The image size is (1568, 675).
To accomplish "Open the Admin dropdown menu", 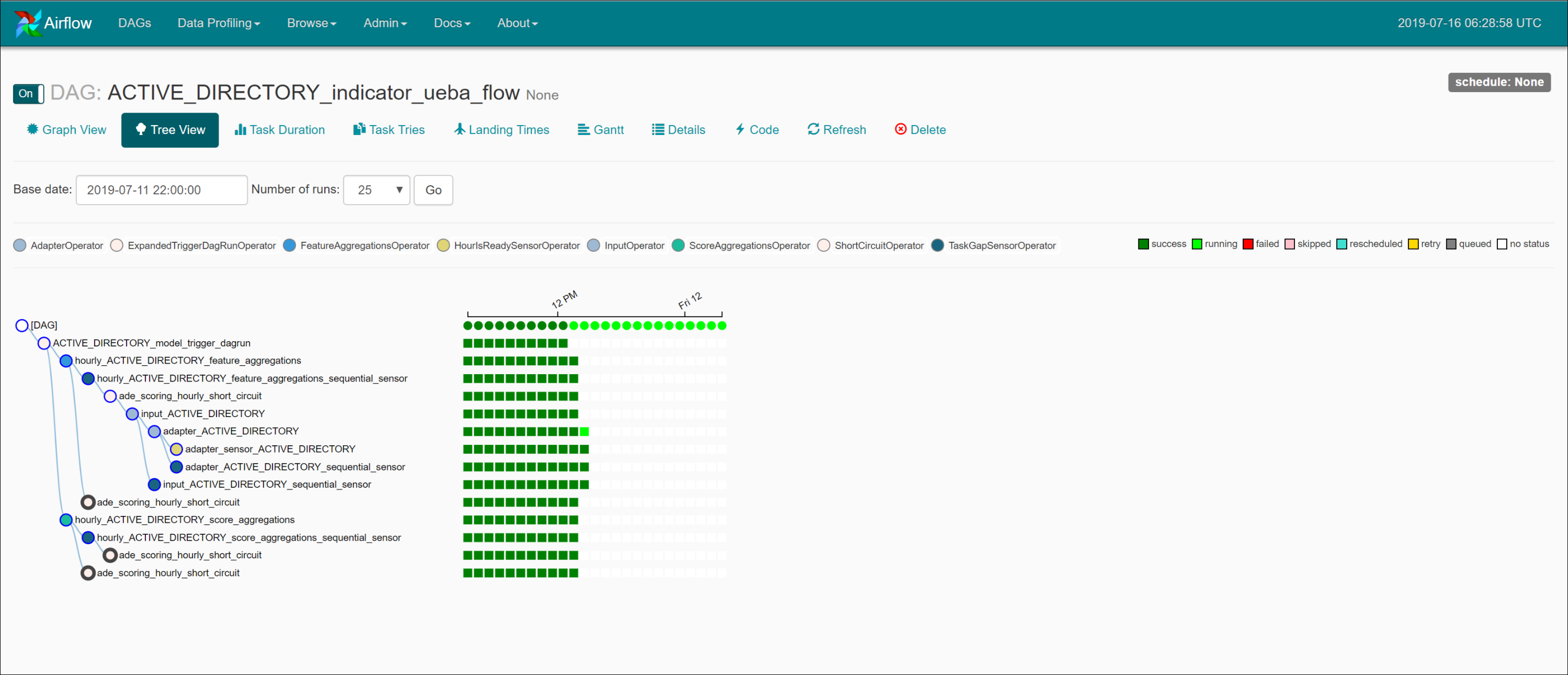I will (x=385, y=23).
